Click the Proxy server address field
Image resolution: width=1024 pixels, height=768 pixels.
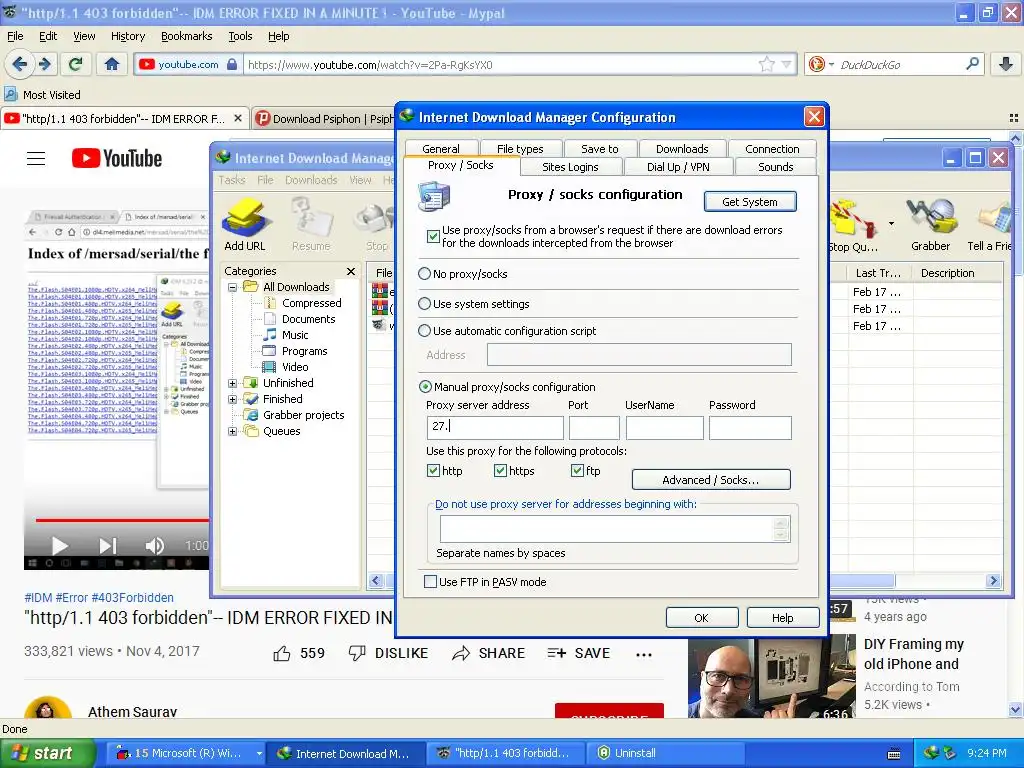click(494, 427)
